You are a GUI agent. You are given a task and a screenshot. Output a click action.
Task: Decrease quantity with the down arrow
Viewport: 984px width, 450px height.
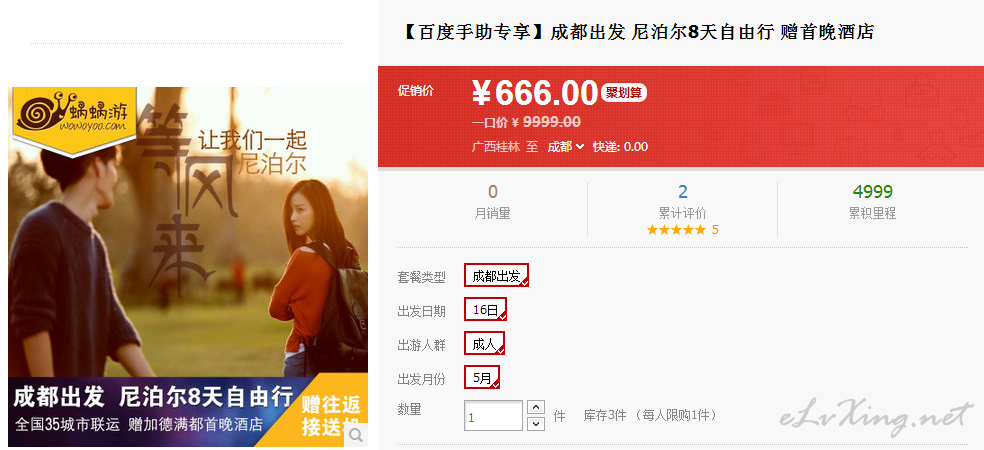pyautogui.click(x=536, y=424)
